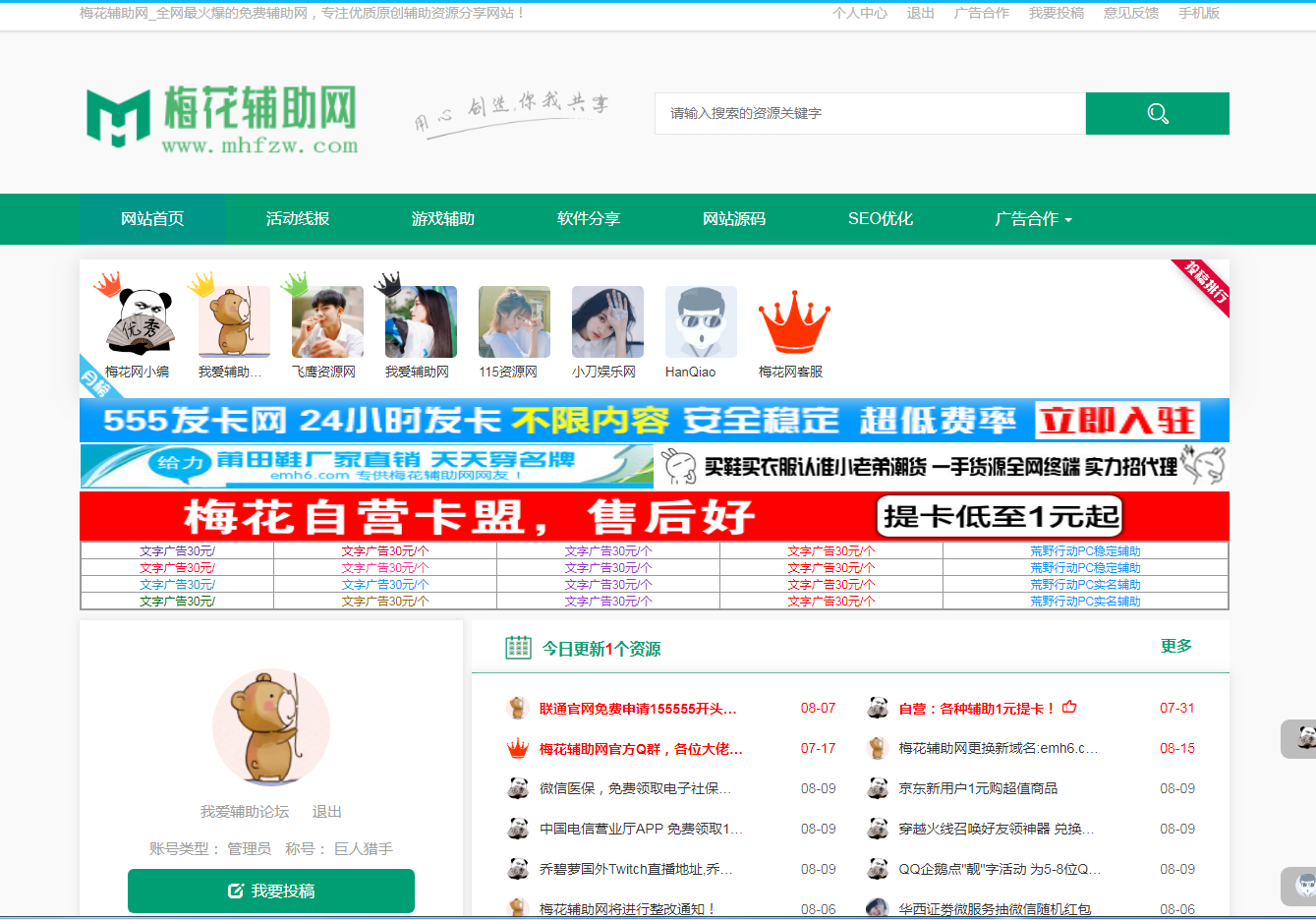Click edit icon on 我要投稿 button
Viewport: 1316px width, 920px height.
236,891
